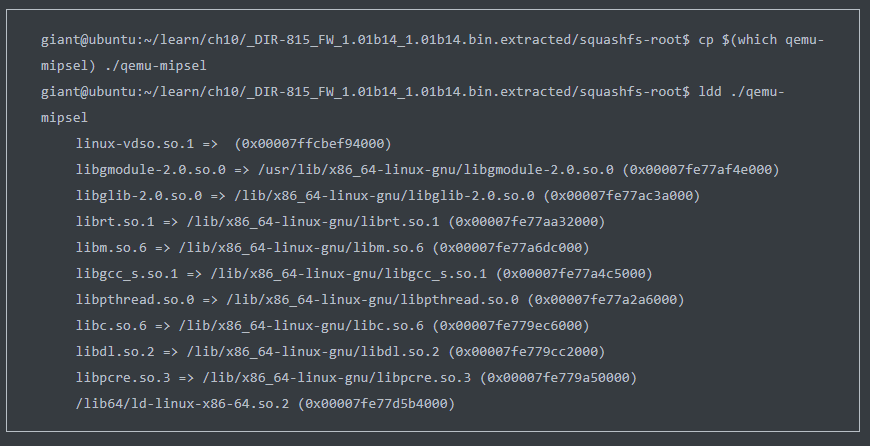Select the libdl.so.2 output line
Image resolution: width=870 pixels, height=446 pixels.
pos(341,352)
